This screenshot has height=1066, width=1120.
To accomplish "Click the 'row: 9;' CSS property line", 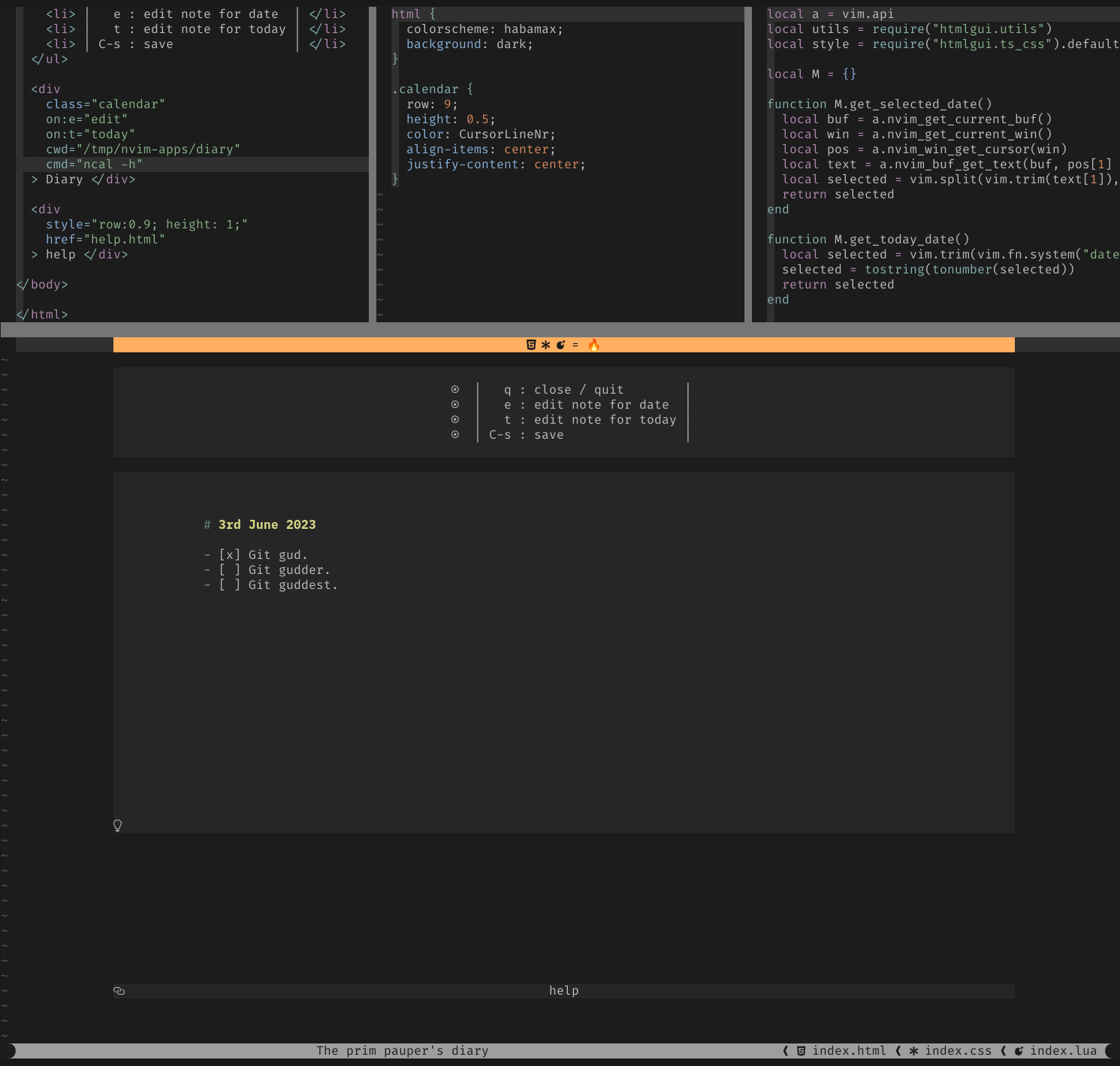I will click(433, 104).
